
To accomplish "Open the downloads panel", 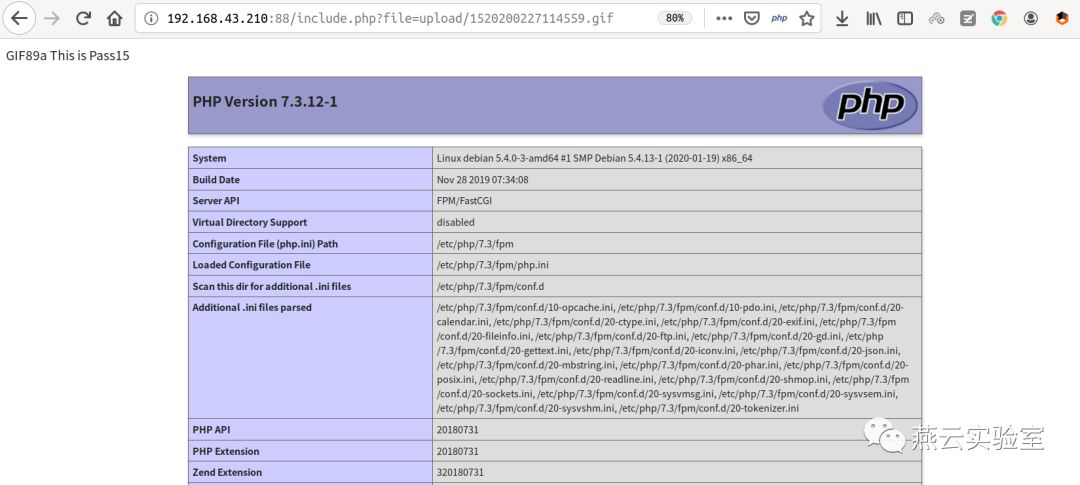I will pyautogui.click(x=842, y=19).
